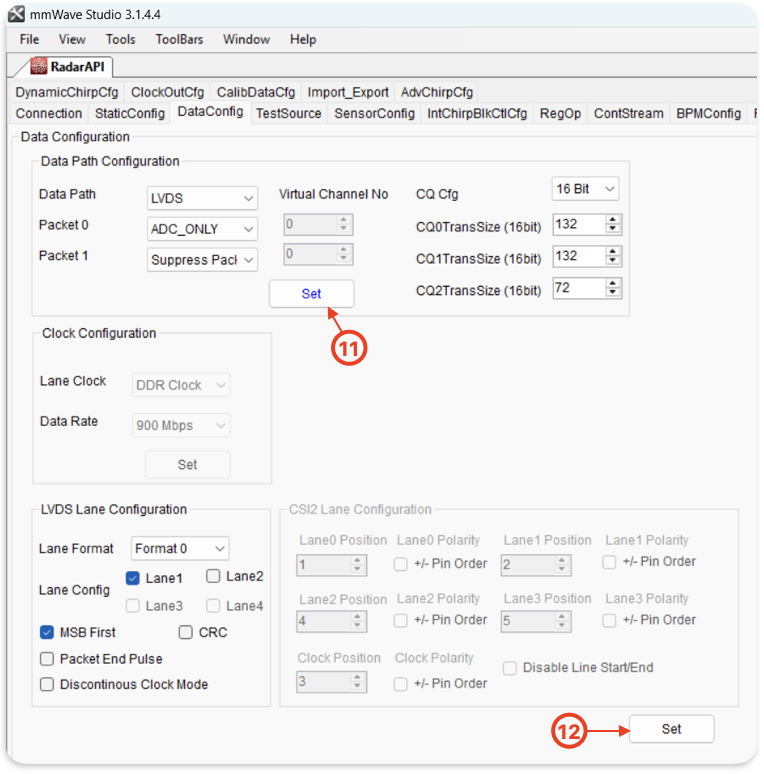Open the CQ Cfg 16 Bit dropdown
764x774 pixels.
(585, 189)
